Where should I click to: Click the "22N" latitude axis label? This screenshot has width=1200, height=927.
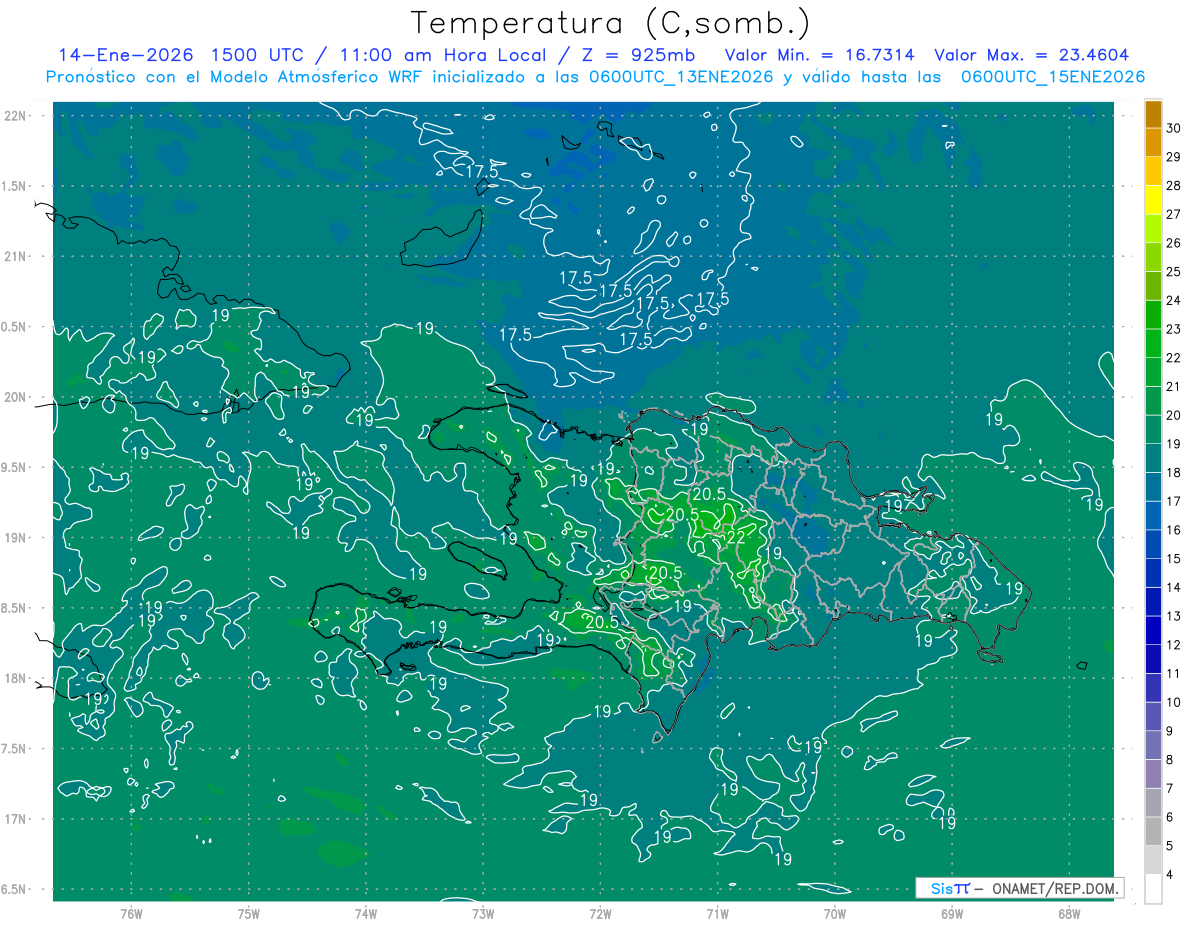[17, 116]
